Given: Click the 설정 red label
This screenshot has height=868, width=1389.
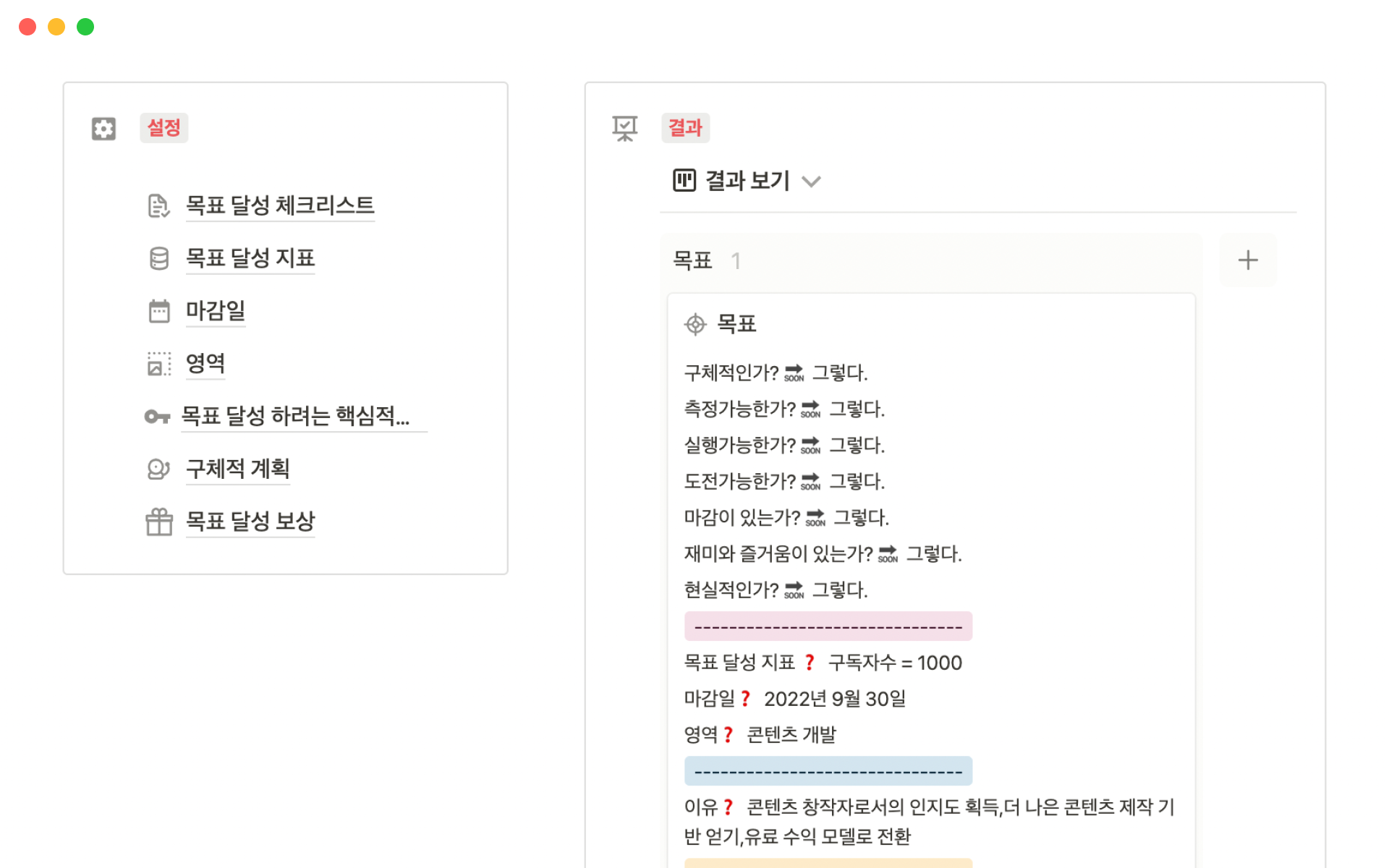Looking at the screenshot, I should pos(163,128).
